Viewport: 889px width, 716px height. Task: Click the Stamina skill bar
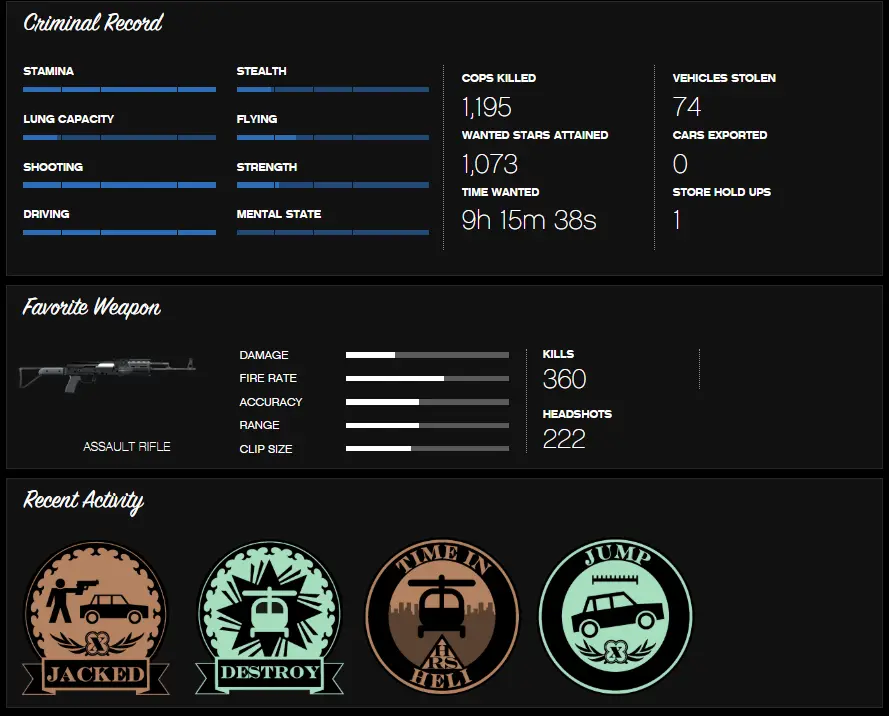pos(119,90)
